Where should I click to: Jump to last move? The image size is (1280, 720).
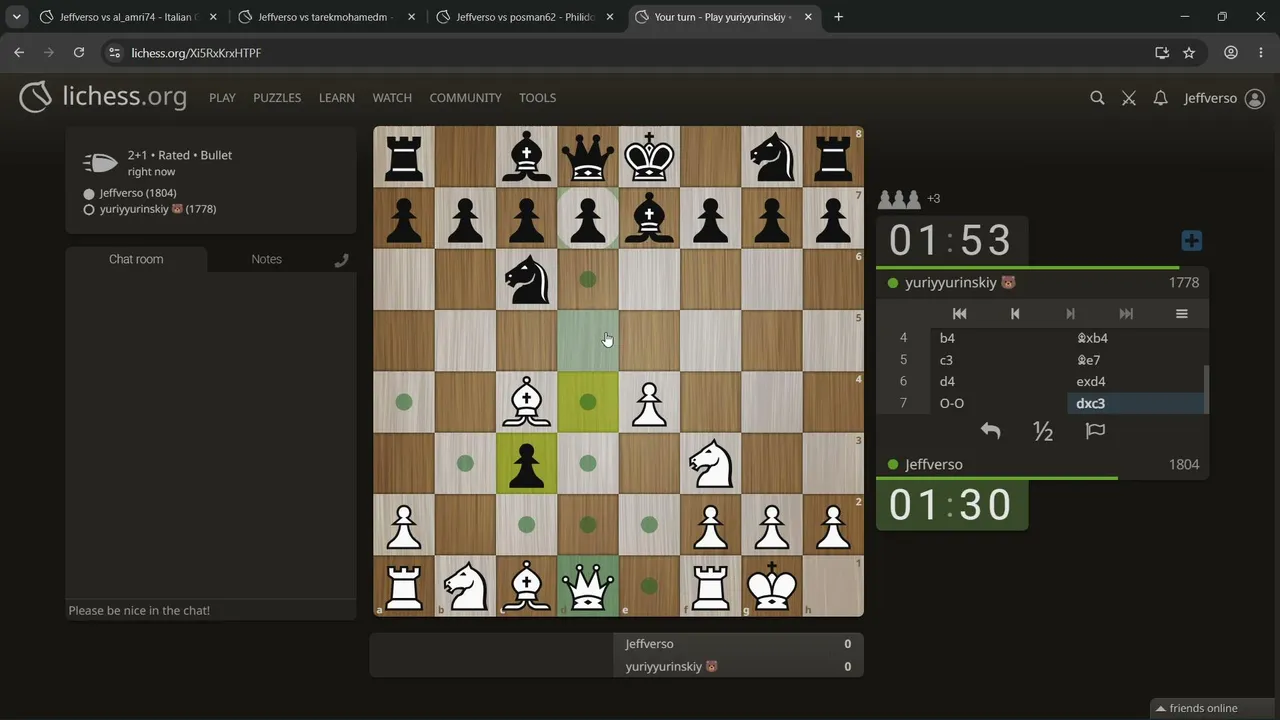1126,314
